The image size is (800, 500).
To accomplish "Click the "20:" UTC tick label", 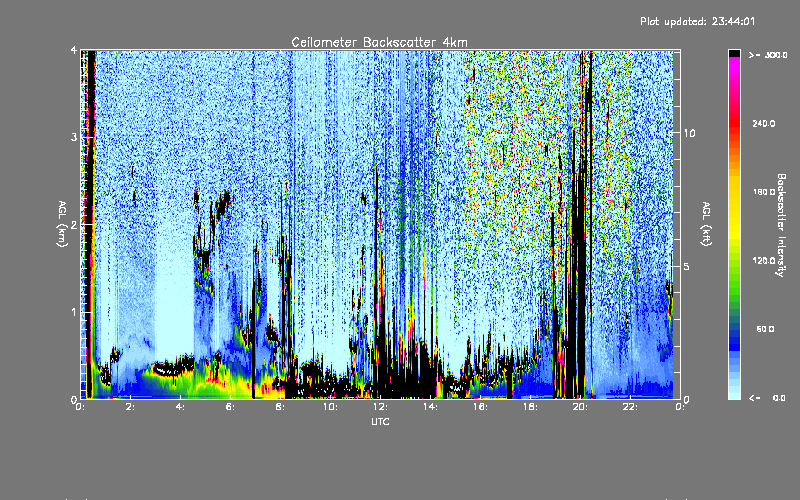I will pyautogui.click(x=580, y=407).
